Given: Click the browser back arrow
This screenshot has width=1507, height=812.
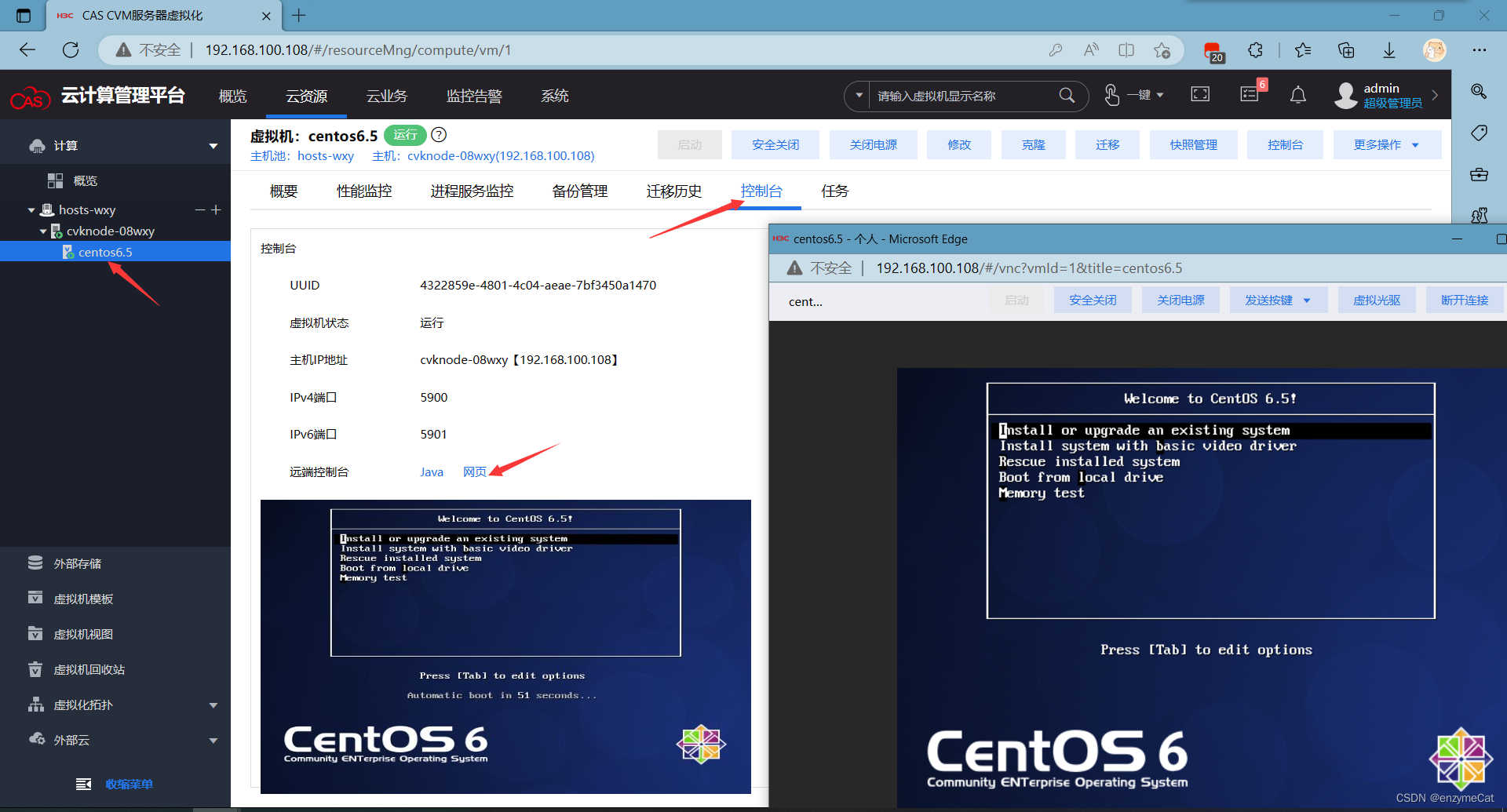Looking at the screenshot, I should coord(27,50).
